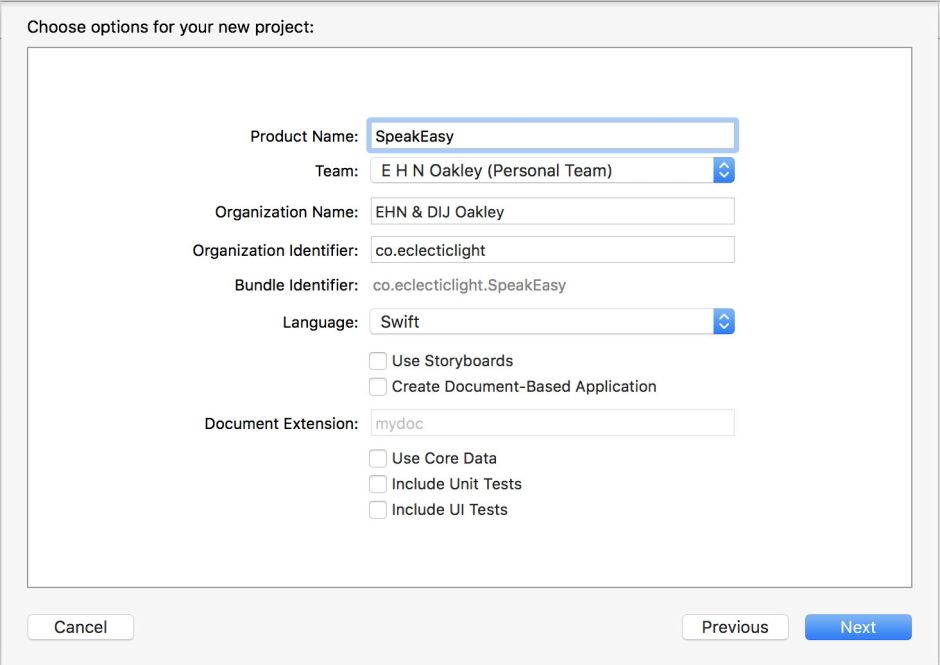The height and width of the screenshot is (665, 940).
Task: Enable the Use Storyboards checkbox
Action: coord(378,361)
